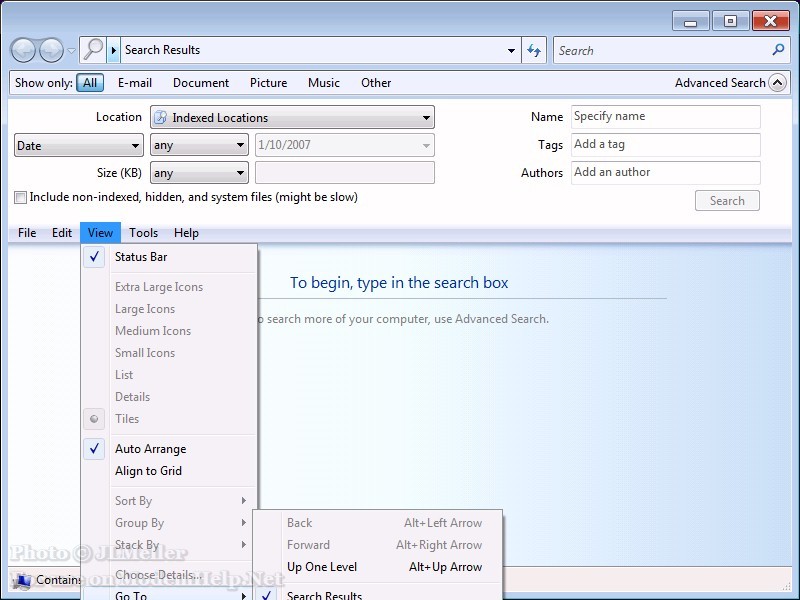Screen dimensions: 800x600
Task: Click the search magnifier icon in Search box
Action: point(778,50)
